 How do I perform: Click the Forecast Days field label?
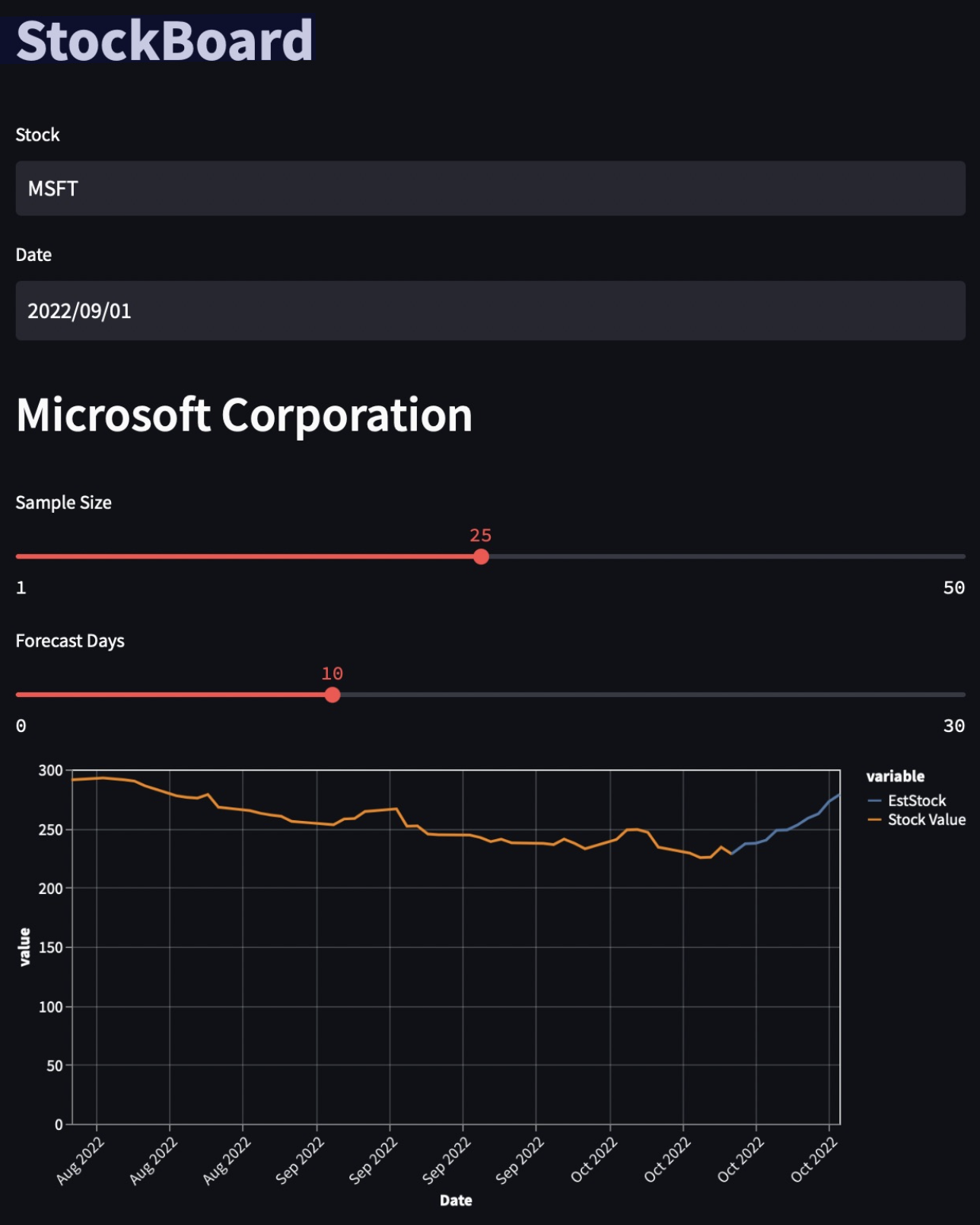point(70,641)
